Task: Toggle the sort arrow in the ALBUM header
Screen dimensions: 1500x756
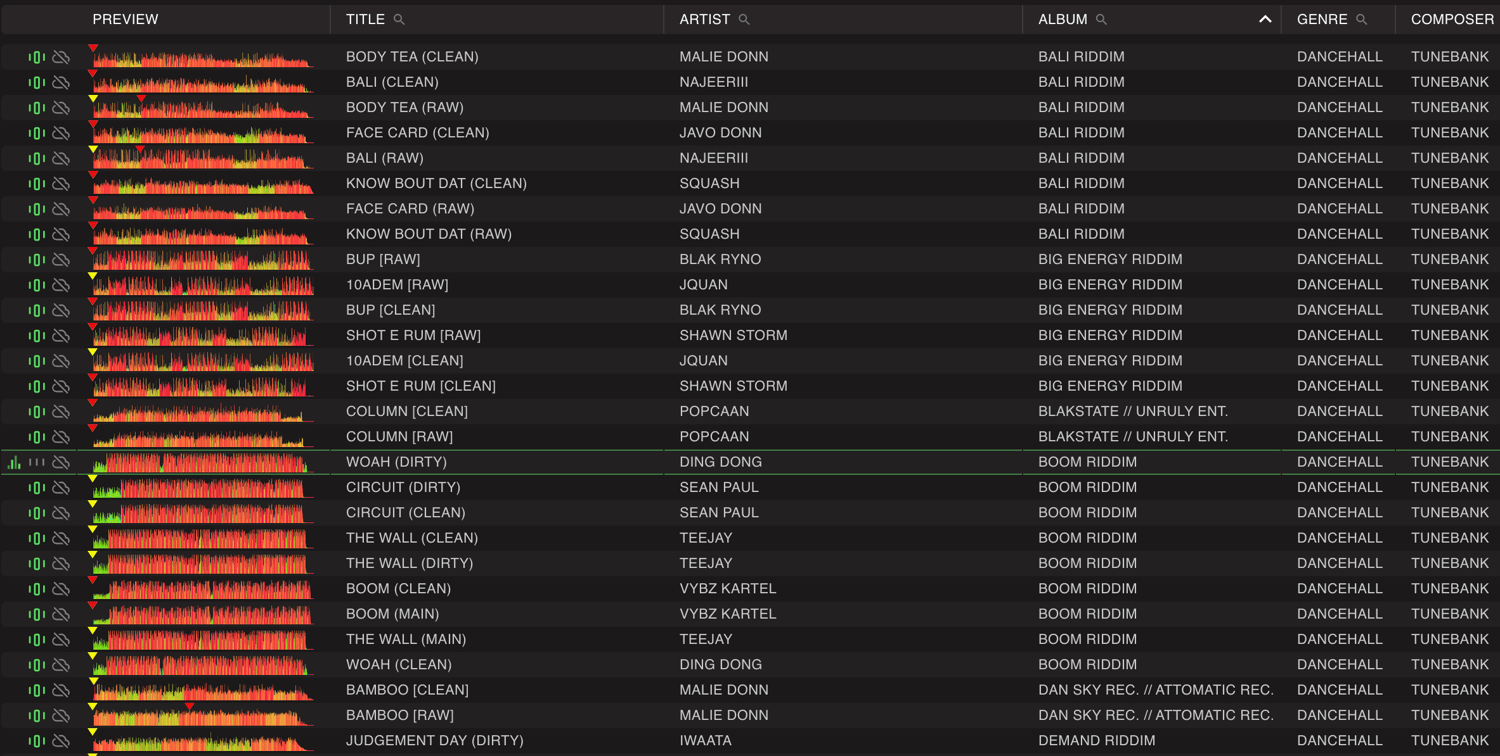Action: pyautogui.click(x=1265, y=20)
